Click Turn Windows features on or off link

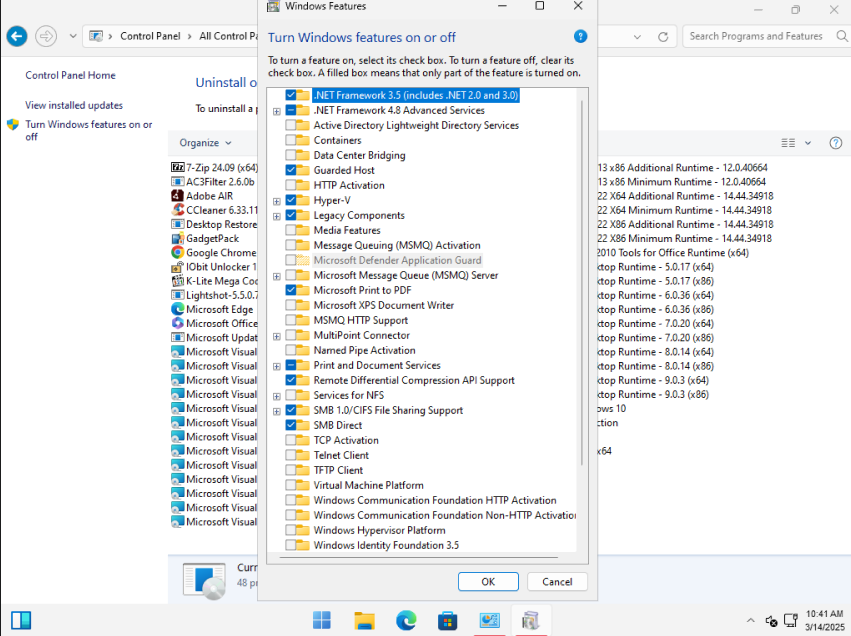click(x=88, y=130)
